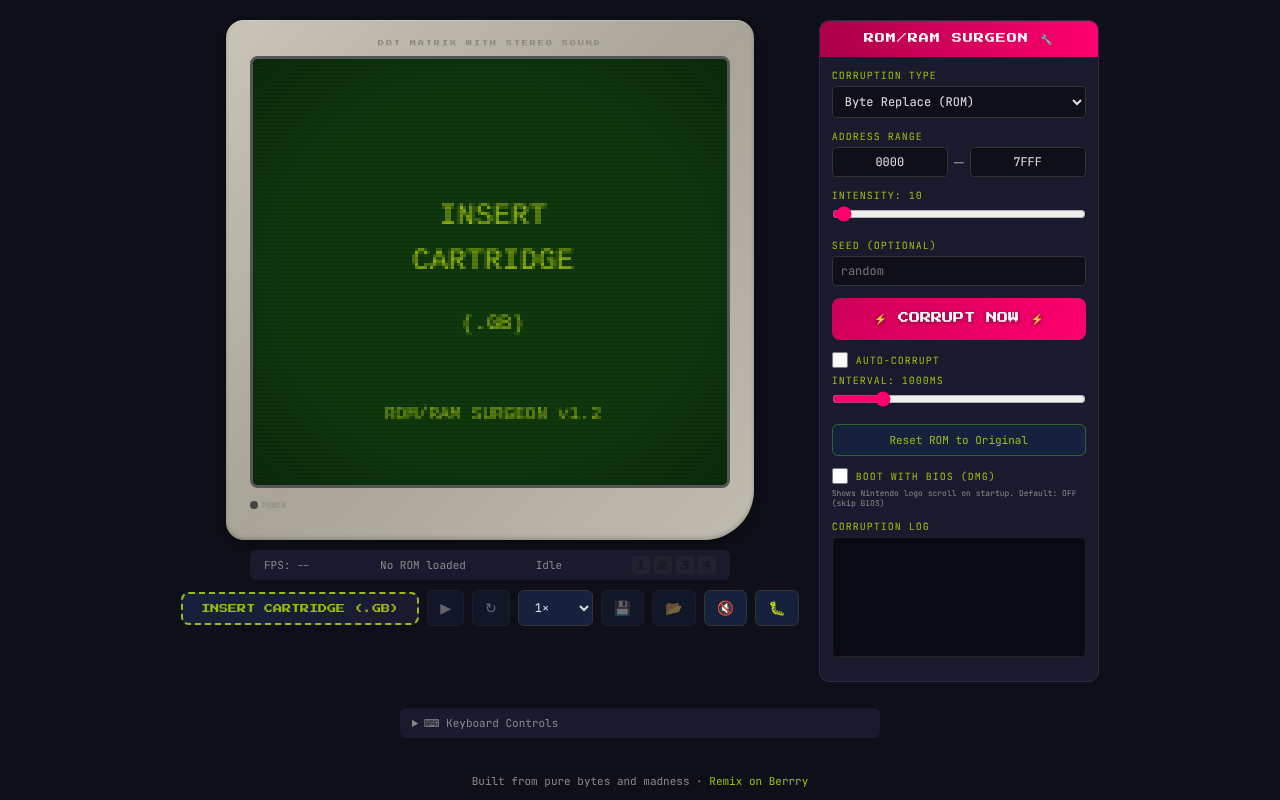This screenshot has width=1280, height=800.
Task: Open the 1× speed dropdown
Action: [x=555, y=608]
